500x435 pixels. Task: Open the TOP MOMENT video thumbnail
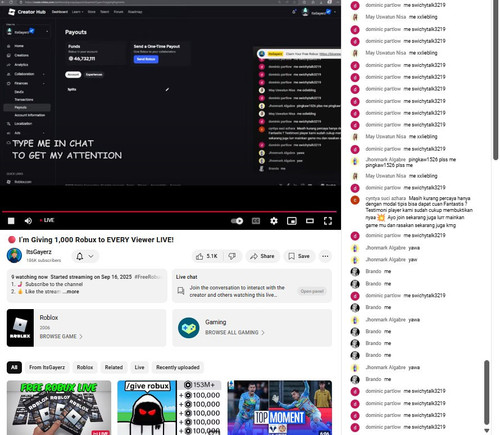click(280, 408)
